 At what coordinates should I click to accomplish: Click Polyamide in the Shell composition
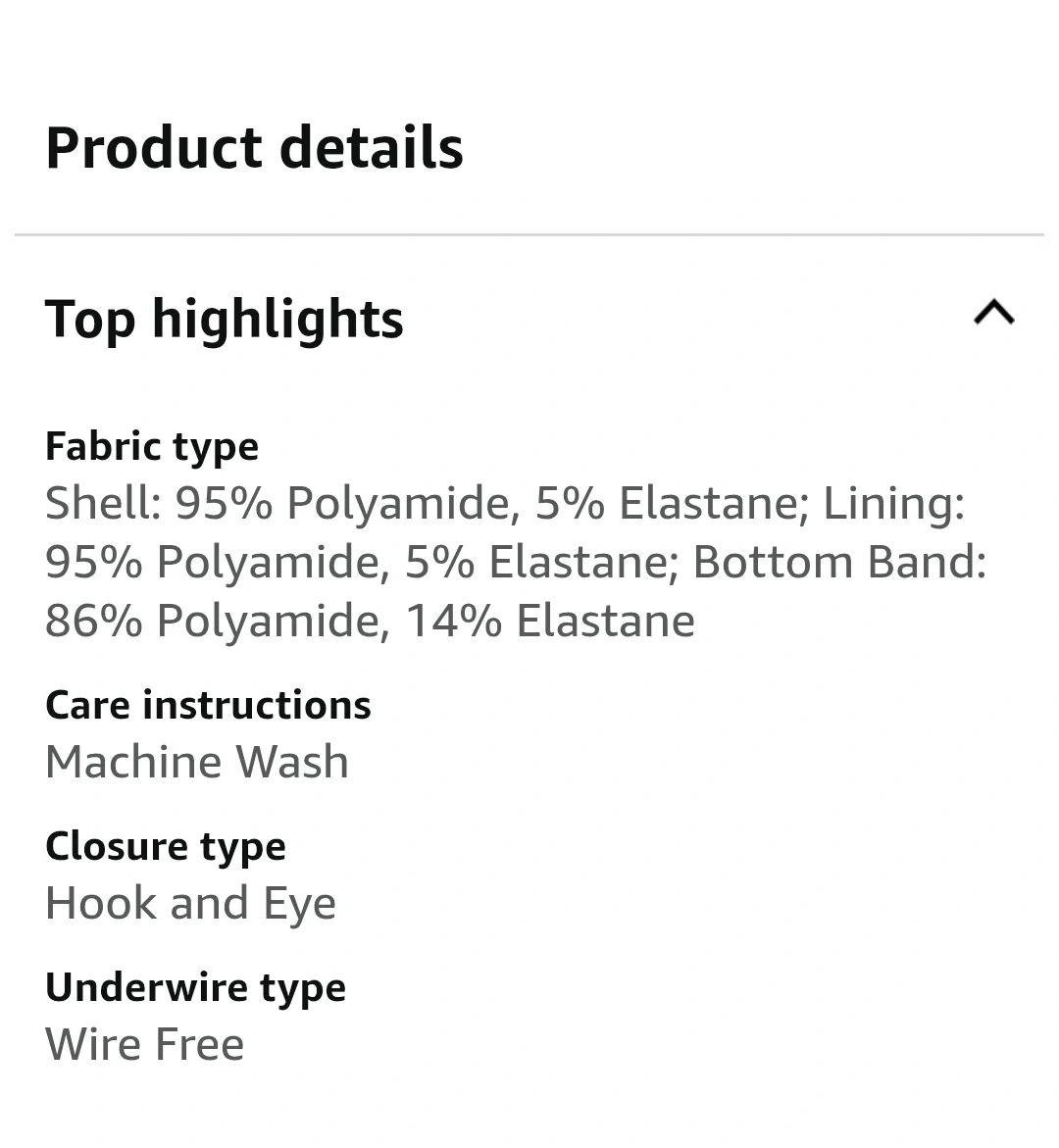pos(397,503)
